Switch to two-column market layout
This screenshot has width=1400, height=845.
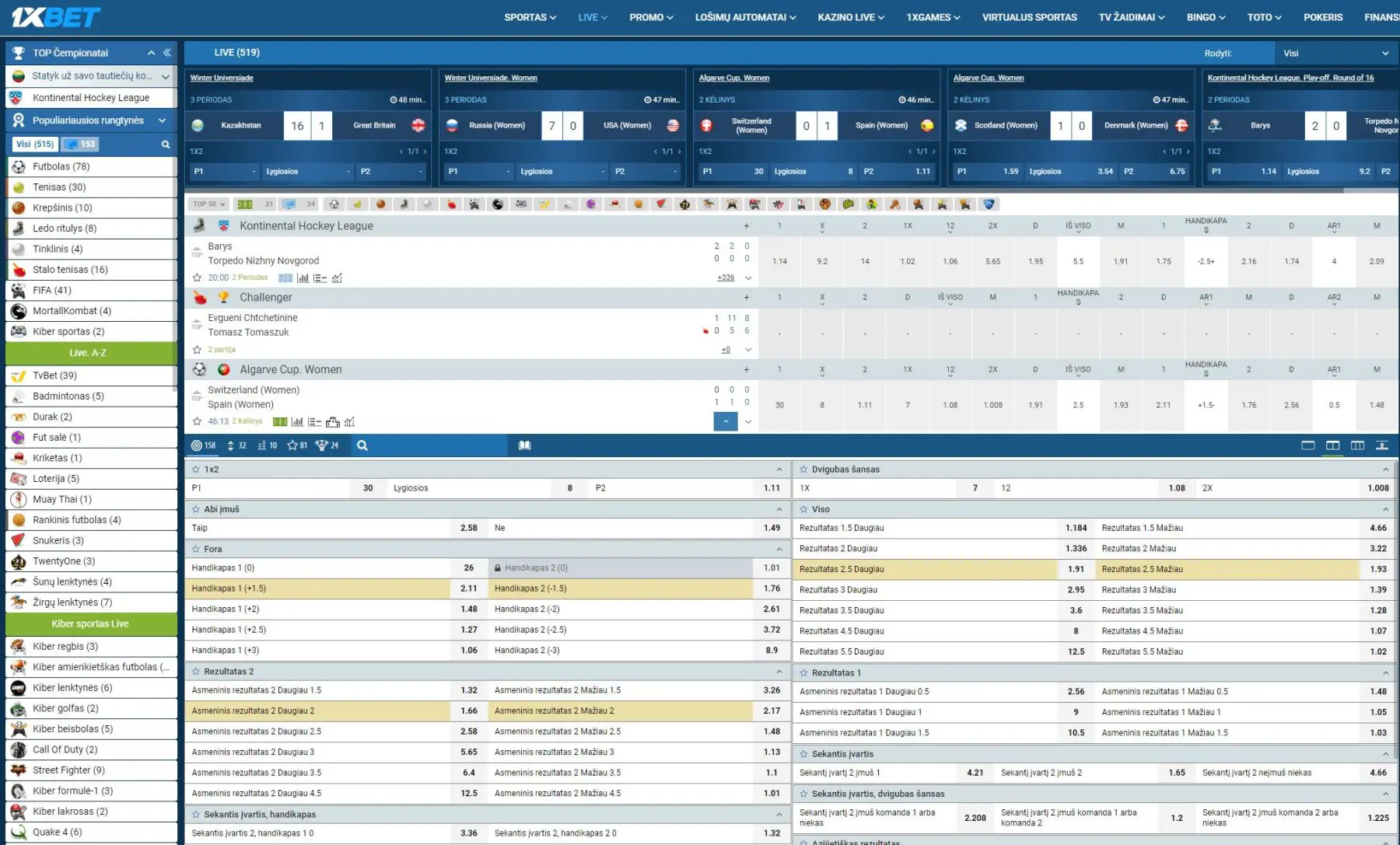click(1333, 445)
